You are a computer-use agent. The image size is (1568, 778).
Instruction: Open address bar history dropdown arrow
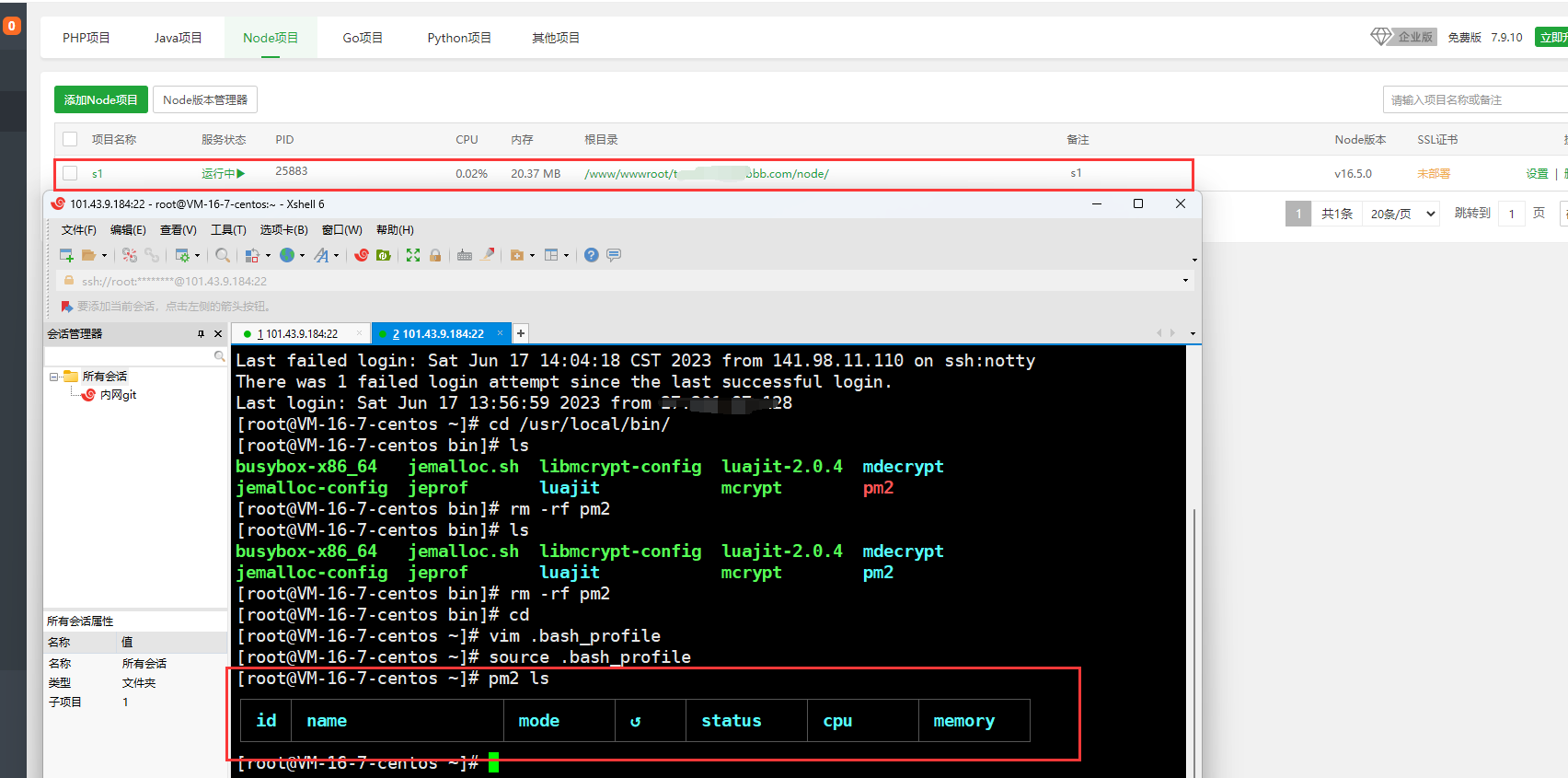[1185, 281]
